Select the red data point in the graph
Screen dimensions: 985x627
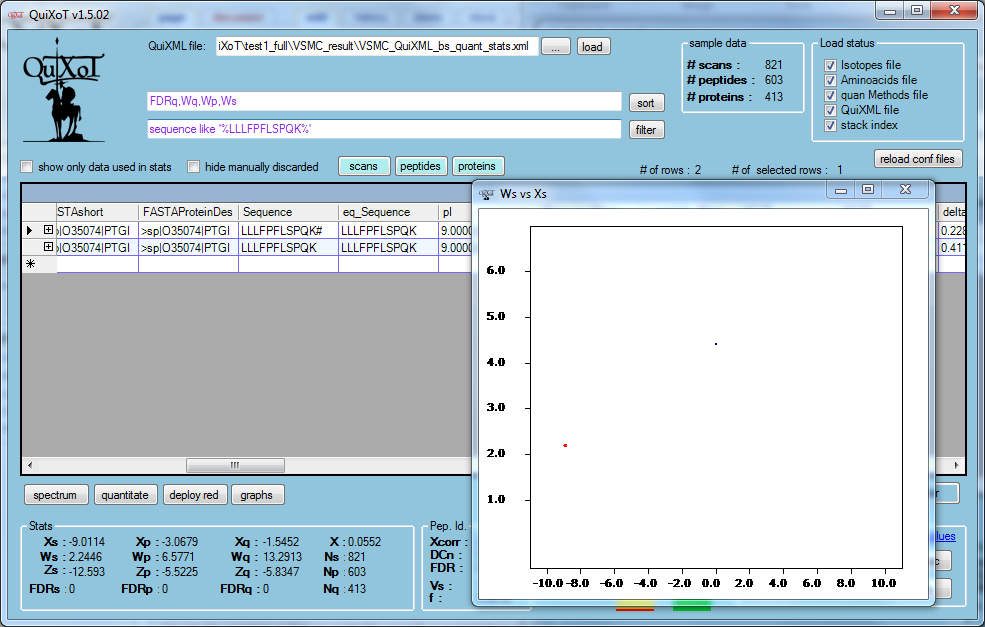565,445
